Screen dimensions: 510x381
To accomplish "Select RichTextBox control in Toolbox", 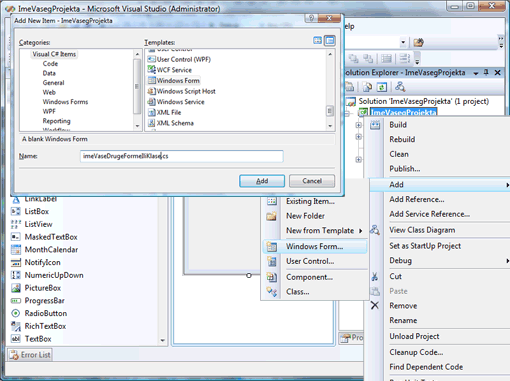I will [38, 326].
